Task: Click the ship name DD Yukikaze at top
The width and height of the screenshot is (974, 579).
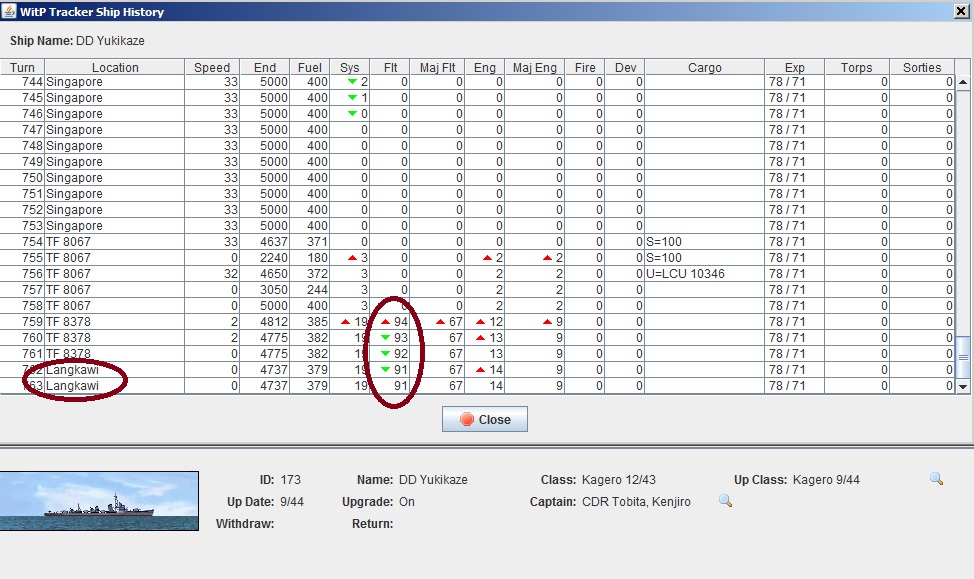Action: pyautogui.click(x=110, y=40)
